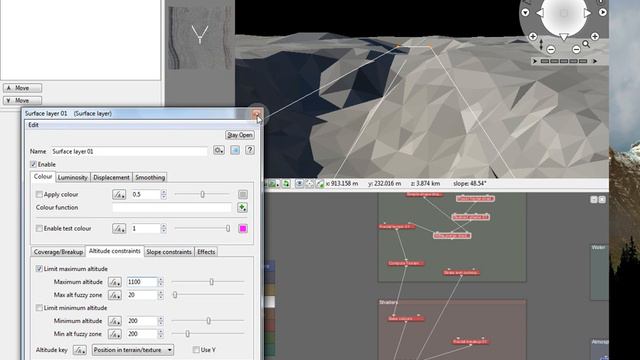
Task: Click the upper Move up button
Action: coord(22,88)
